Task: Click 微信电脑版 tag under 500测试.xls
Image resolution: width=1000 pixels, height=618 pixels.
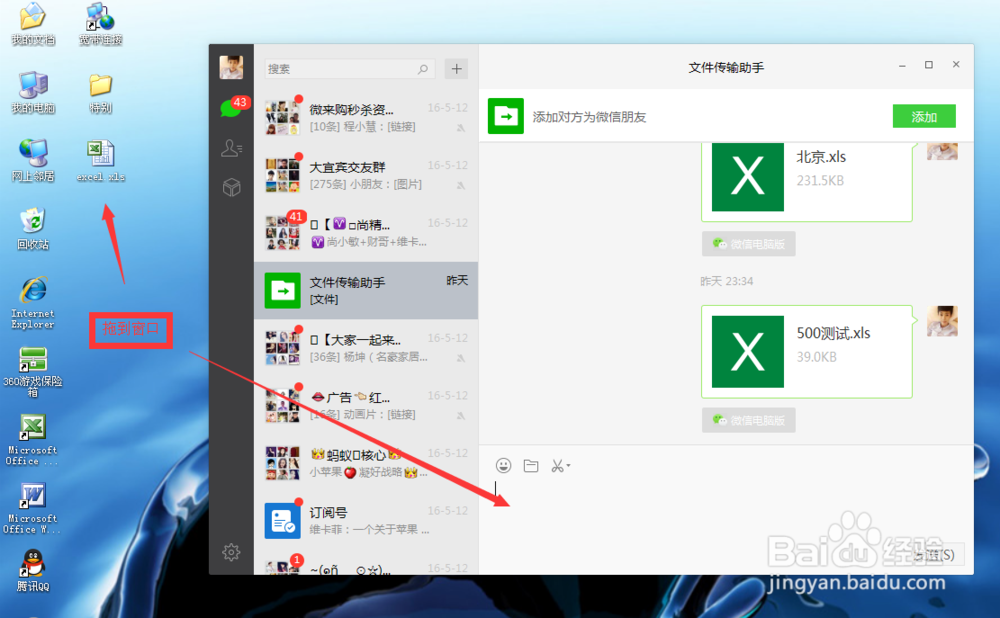Action: pyautogui.click(x=749, y=420)
